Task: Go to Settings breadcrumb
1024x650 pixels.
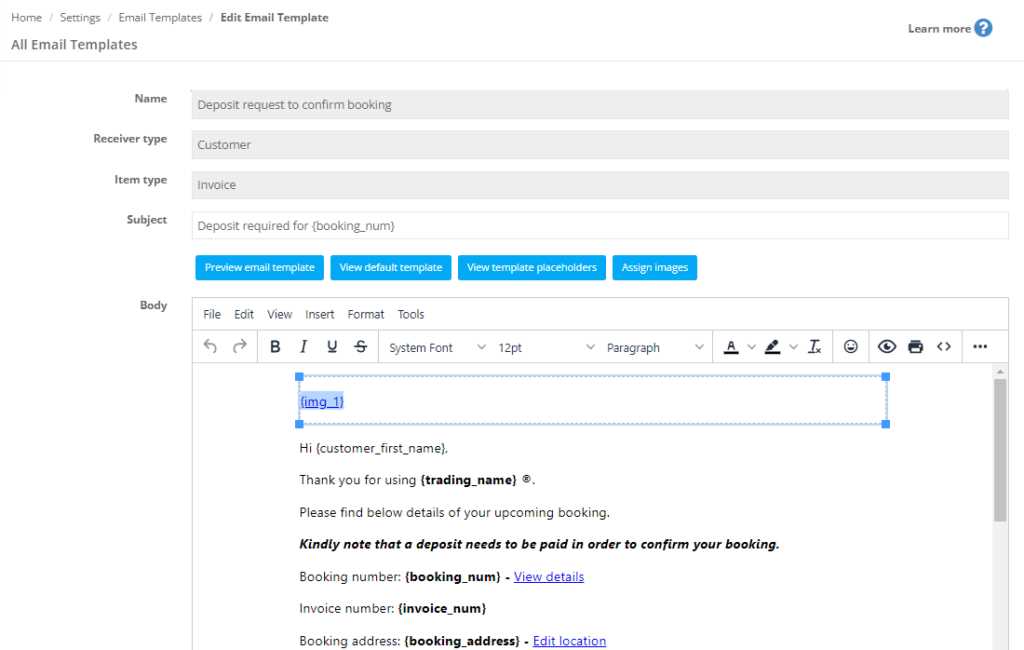Action: [80, 18]
